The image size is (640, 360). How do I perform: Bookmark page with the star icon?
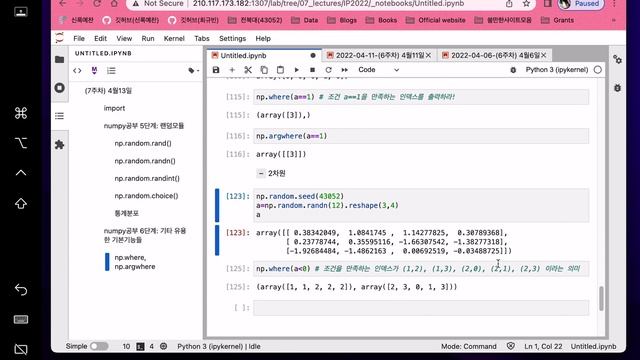click(527, 4)
